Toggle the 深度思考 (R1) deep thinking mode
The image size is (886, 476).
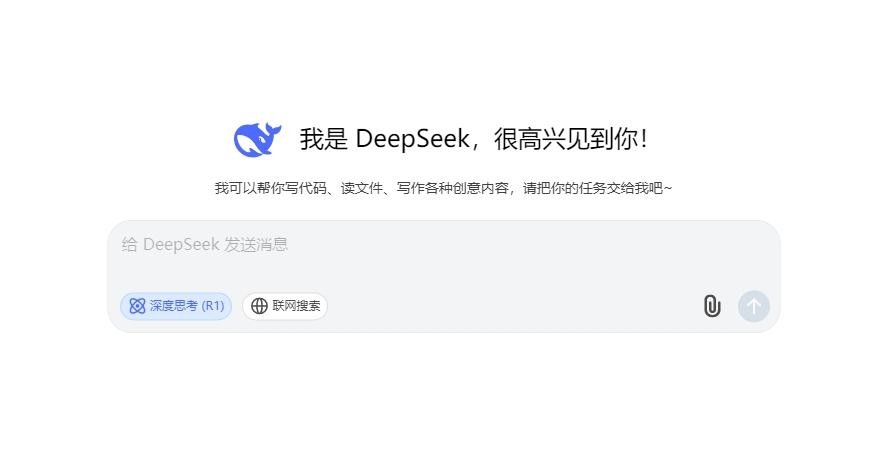point(176,306)
